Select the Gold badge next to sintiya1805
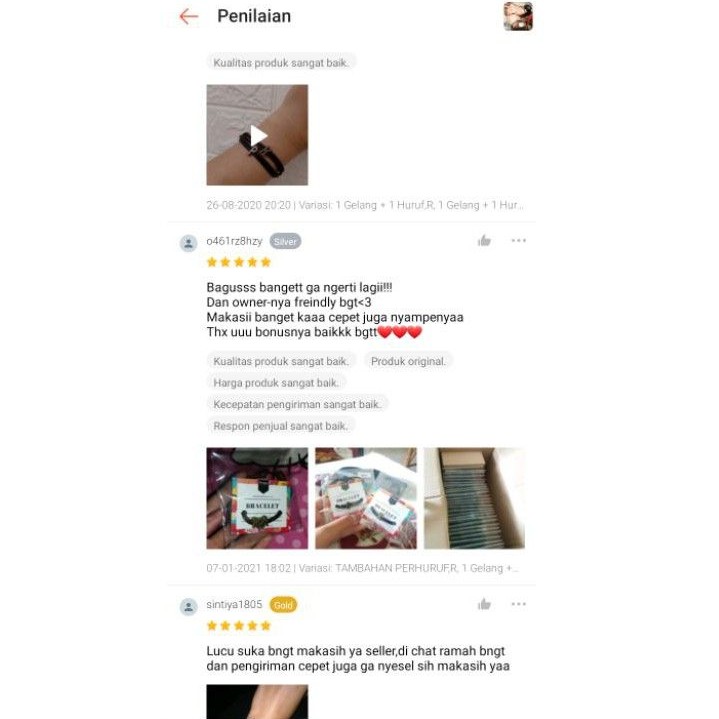The image size is (719, 719). pyautogui.click(x=283, y=605)
